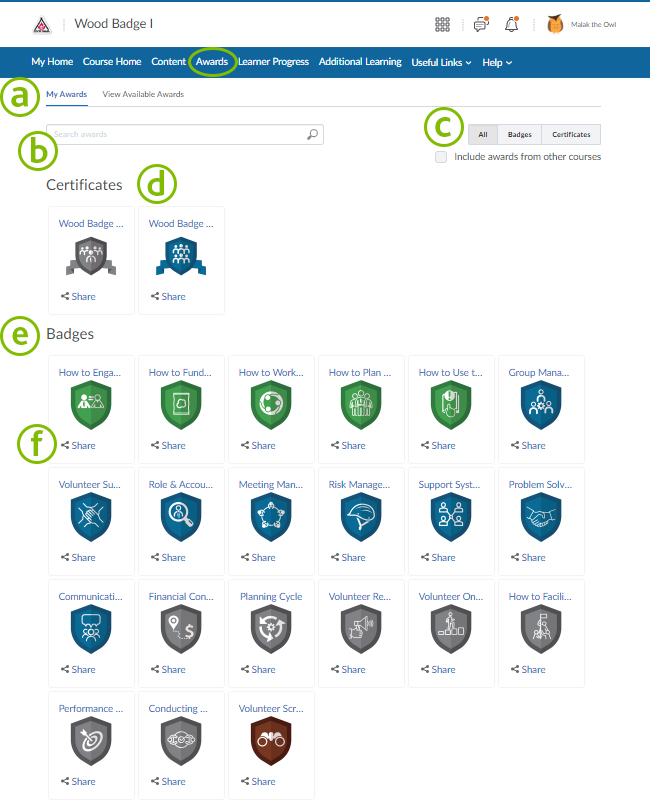The width and height of the screenshot is (650, 809).
Task: Go to My Home in navbar
Action: click(52, 62)
